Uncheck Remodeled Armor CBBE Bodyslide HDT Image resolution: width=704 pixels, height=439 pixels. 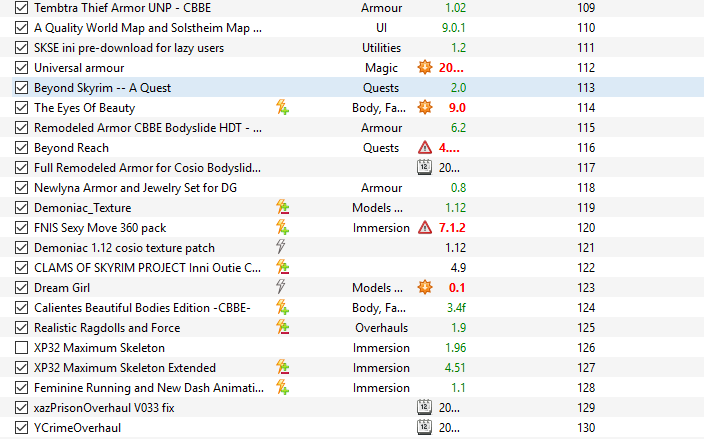[21, 127]
